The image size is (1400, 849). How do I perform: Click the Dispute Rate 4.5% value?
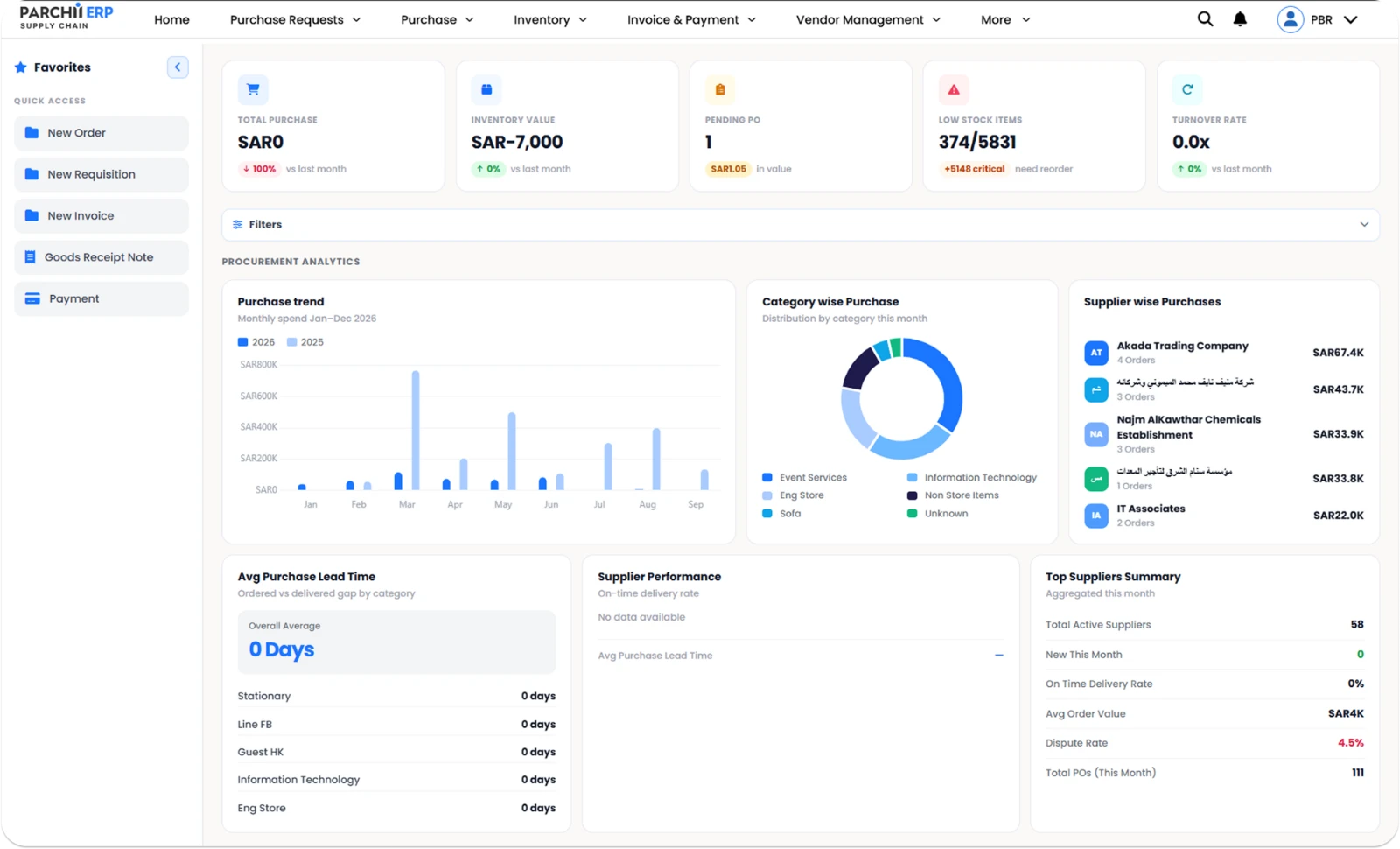1351,743
